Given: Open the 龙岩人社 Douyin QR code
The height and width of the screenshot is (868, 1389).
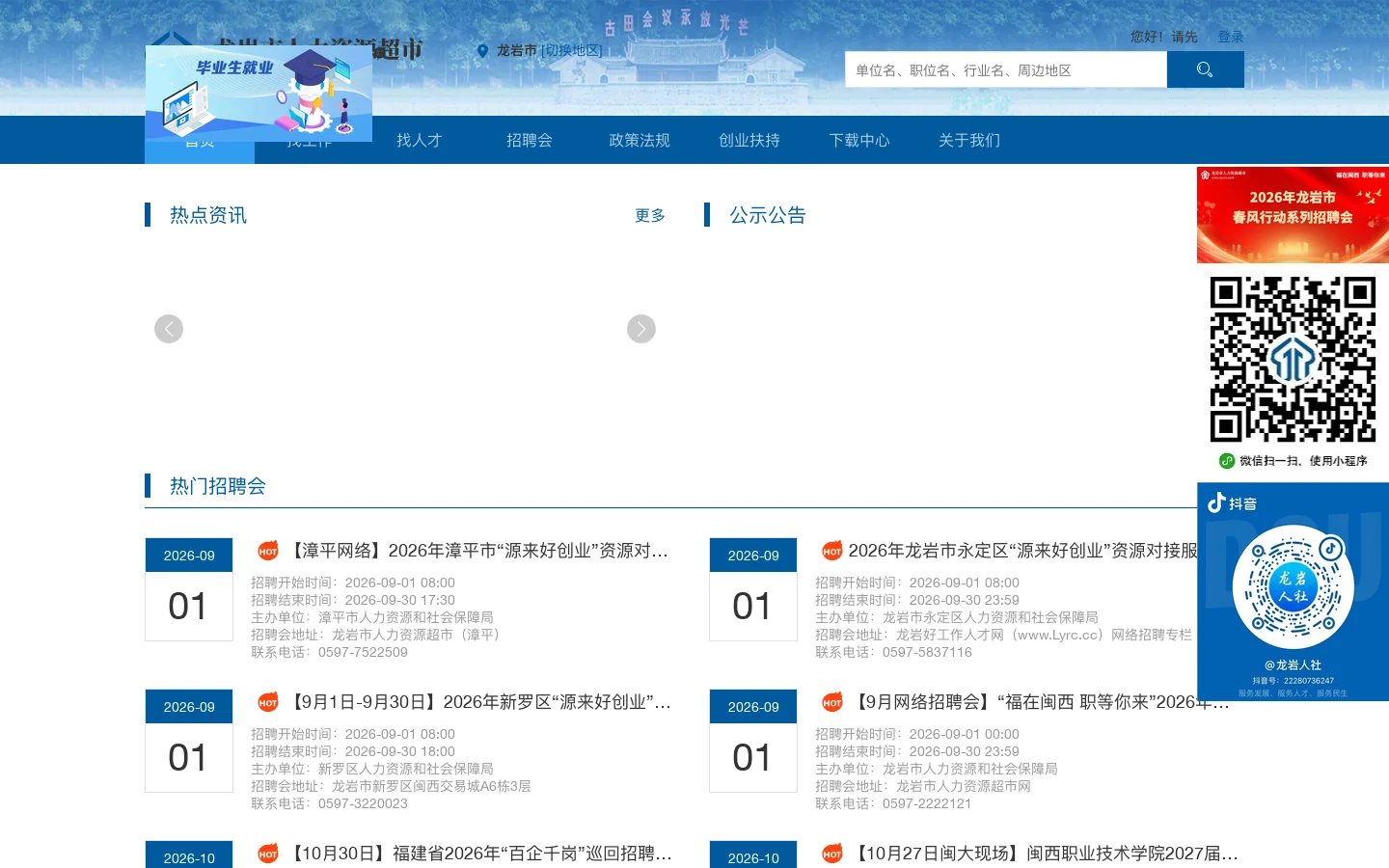Looking at the screenshot, I should click(1294, 586).
